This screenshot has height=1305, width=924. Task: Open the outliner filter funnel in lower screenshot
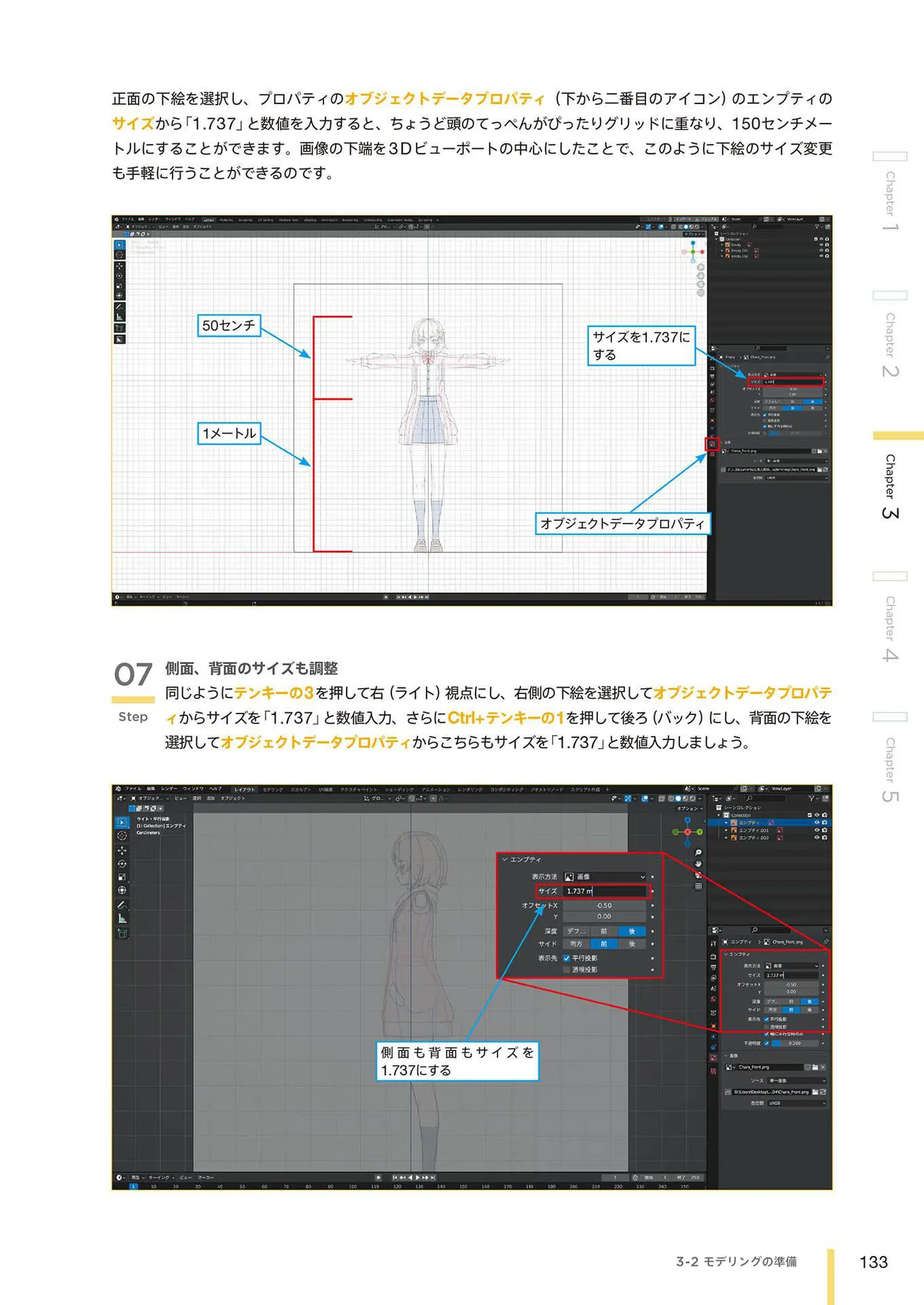[x=814, y=798]
